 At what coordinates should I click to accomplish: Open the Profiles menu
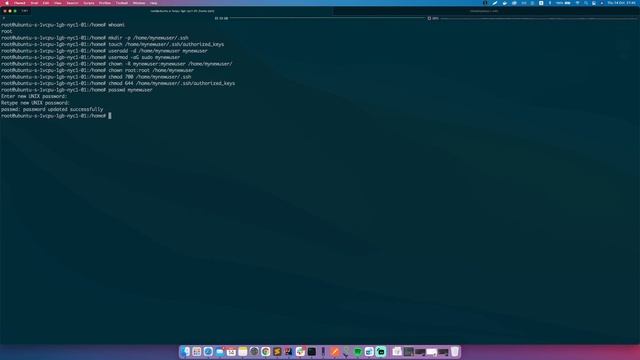coord(105,3)
